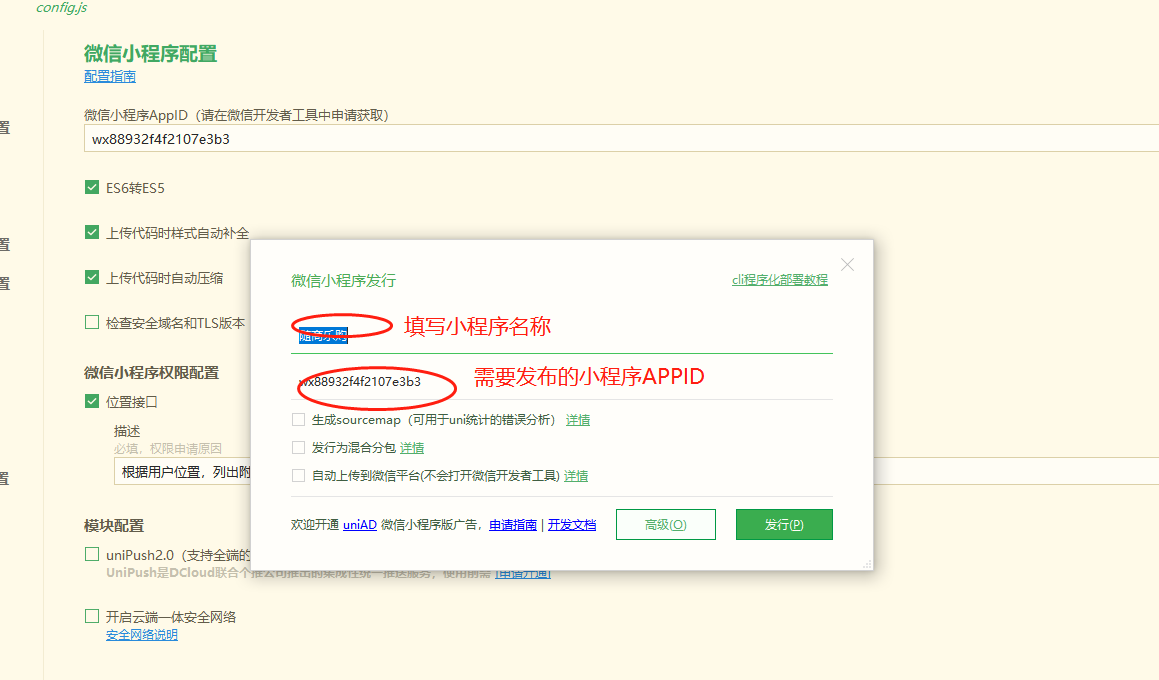Click the dialog's AppID input field

(560, 382)
